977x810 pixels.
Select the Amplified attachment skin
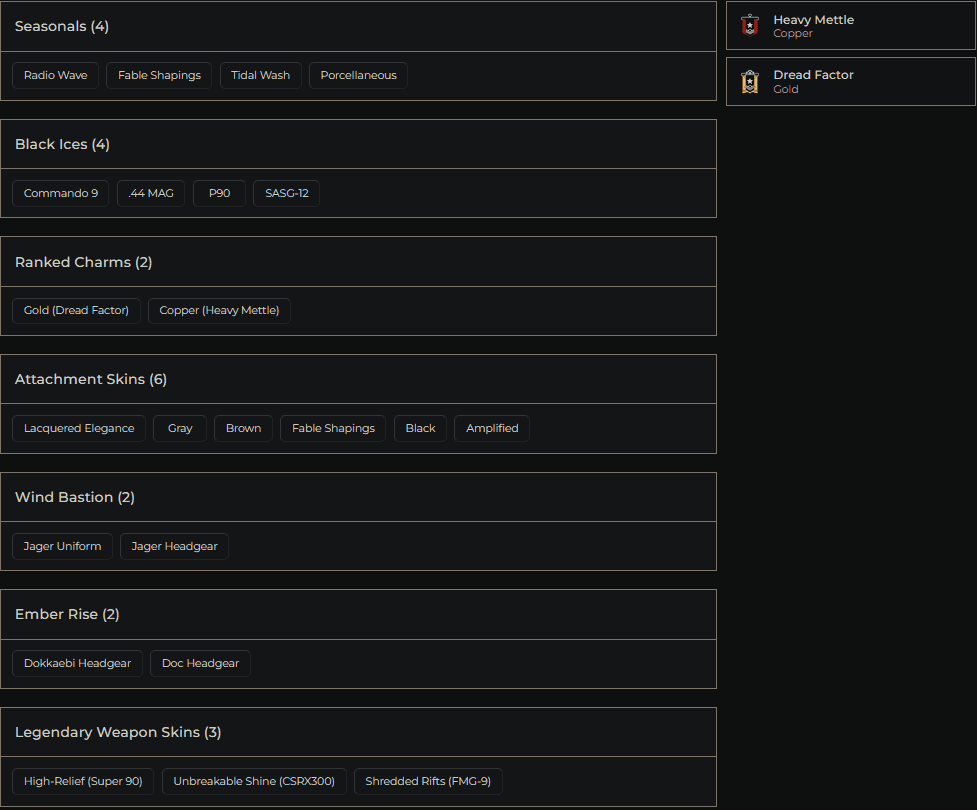[x=491, y=428]
